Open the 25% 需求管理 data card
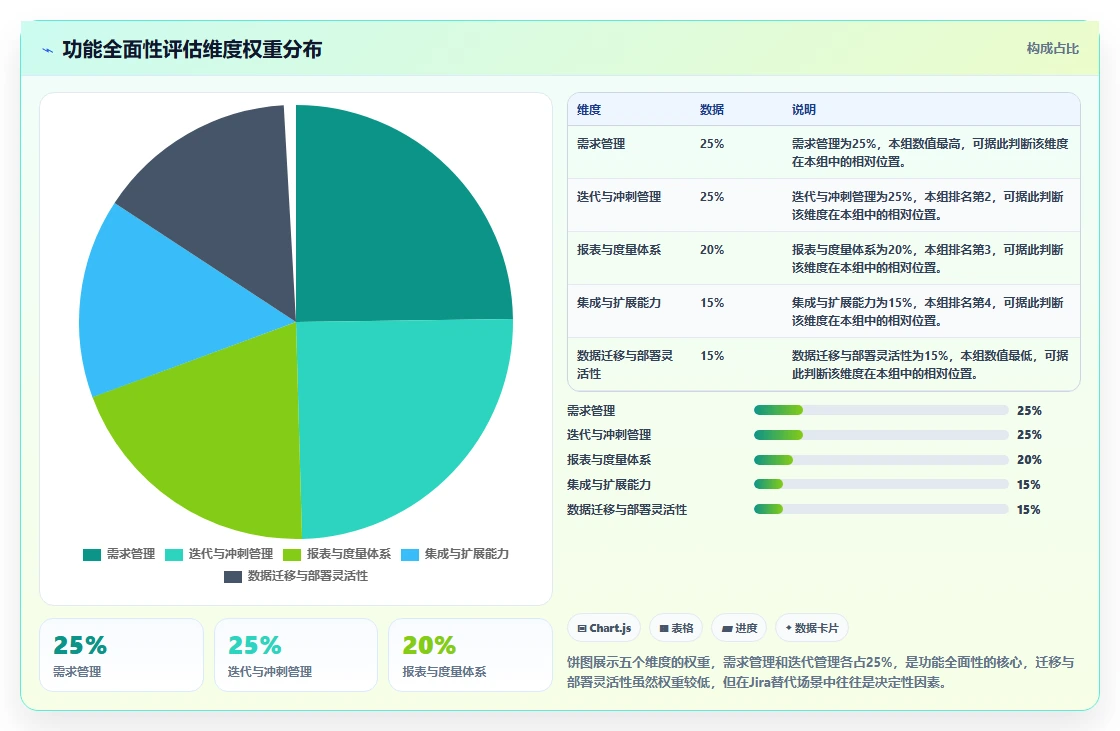This screenshot has height=731, width=1120. pos(121,655)
